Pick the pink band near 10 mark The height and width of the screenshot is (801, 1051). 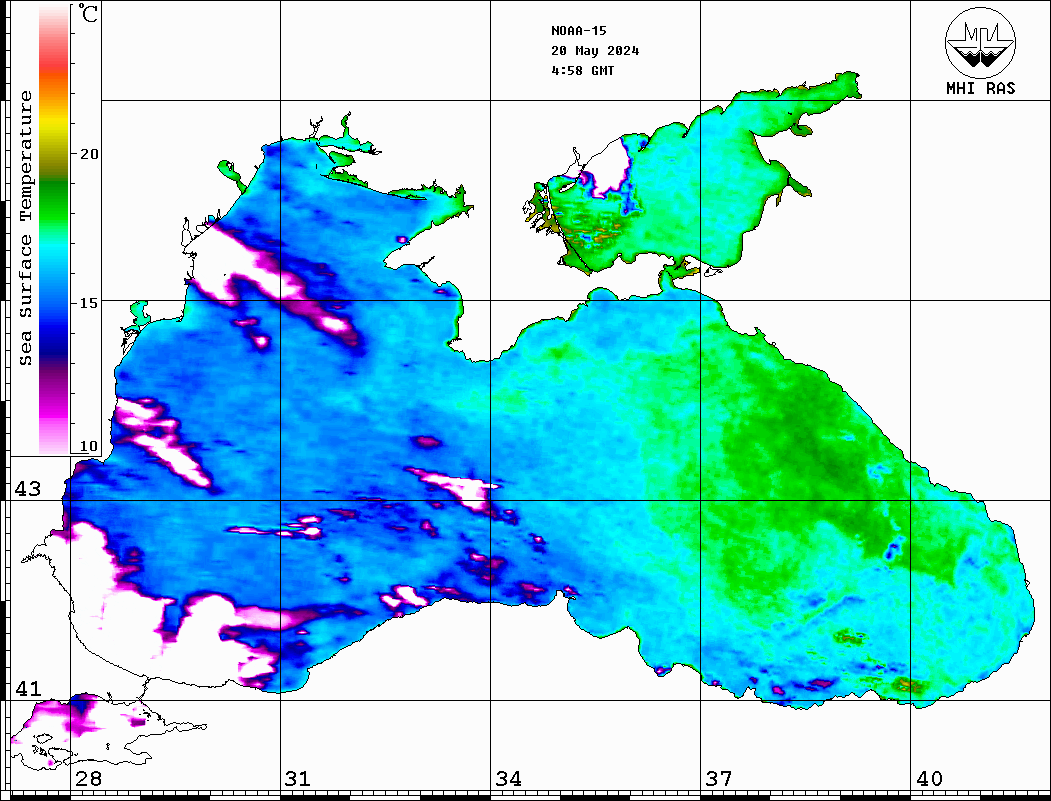point(54,430)
